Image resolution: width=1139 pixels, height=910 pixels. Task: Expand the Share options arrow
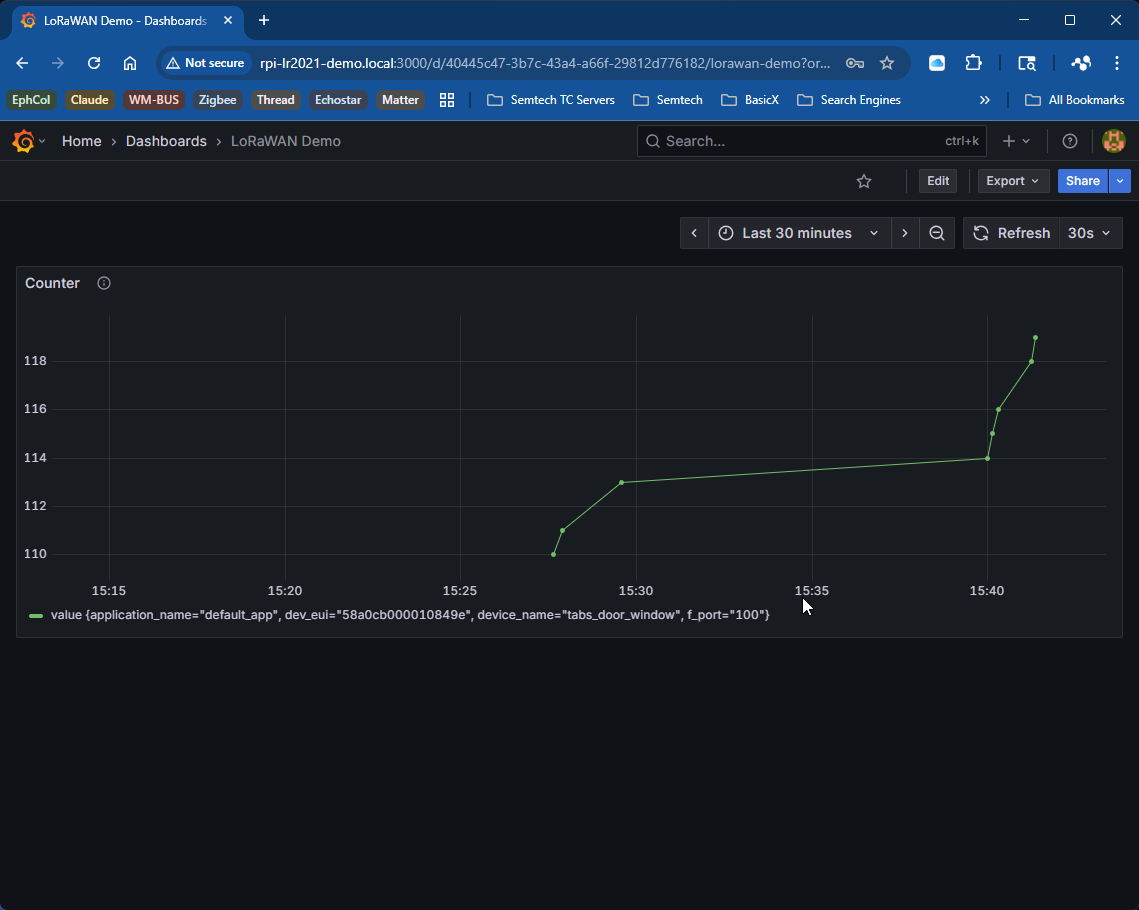coord(1119,181)
